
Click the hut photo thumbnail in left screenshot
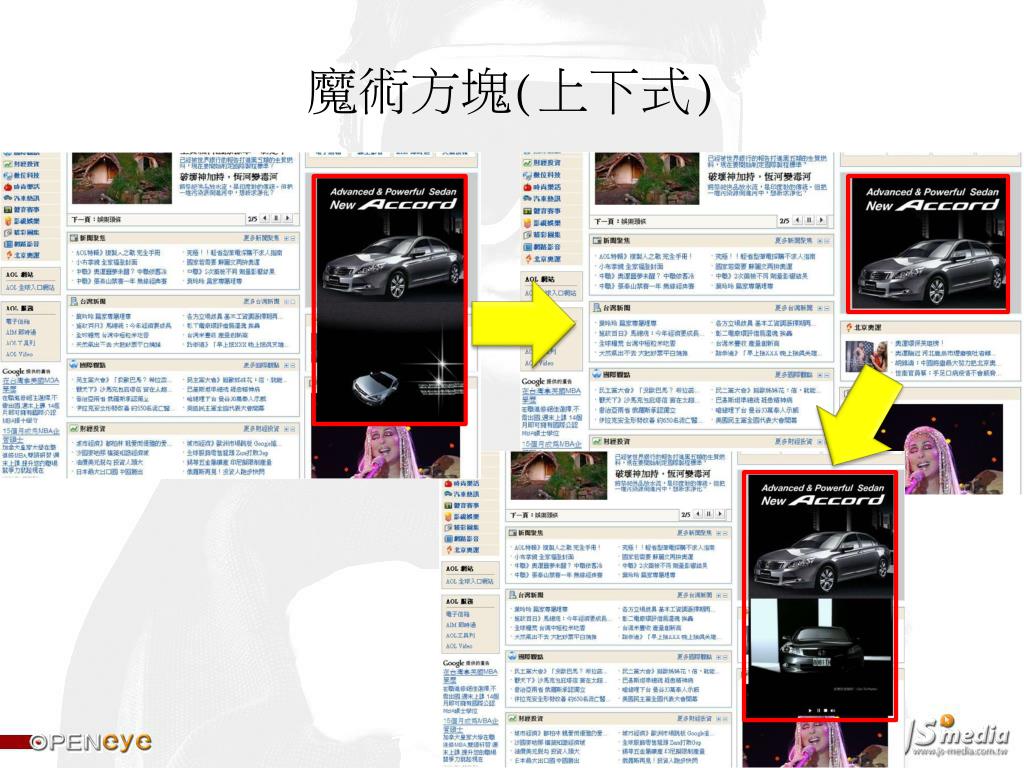coord(121,178)
